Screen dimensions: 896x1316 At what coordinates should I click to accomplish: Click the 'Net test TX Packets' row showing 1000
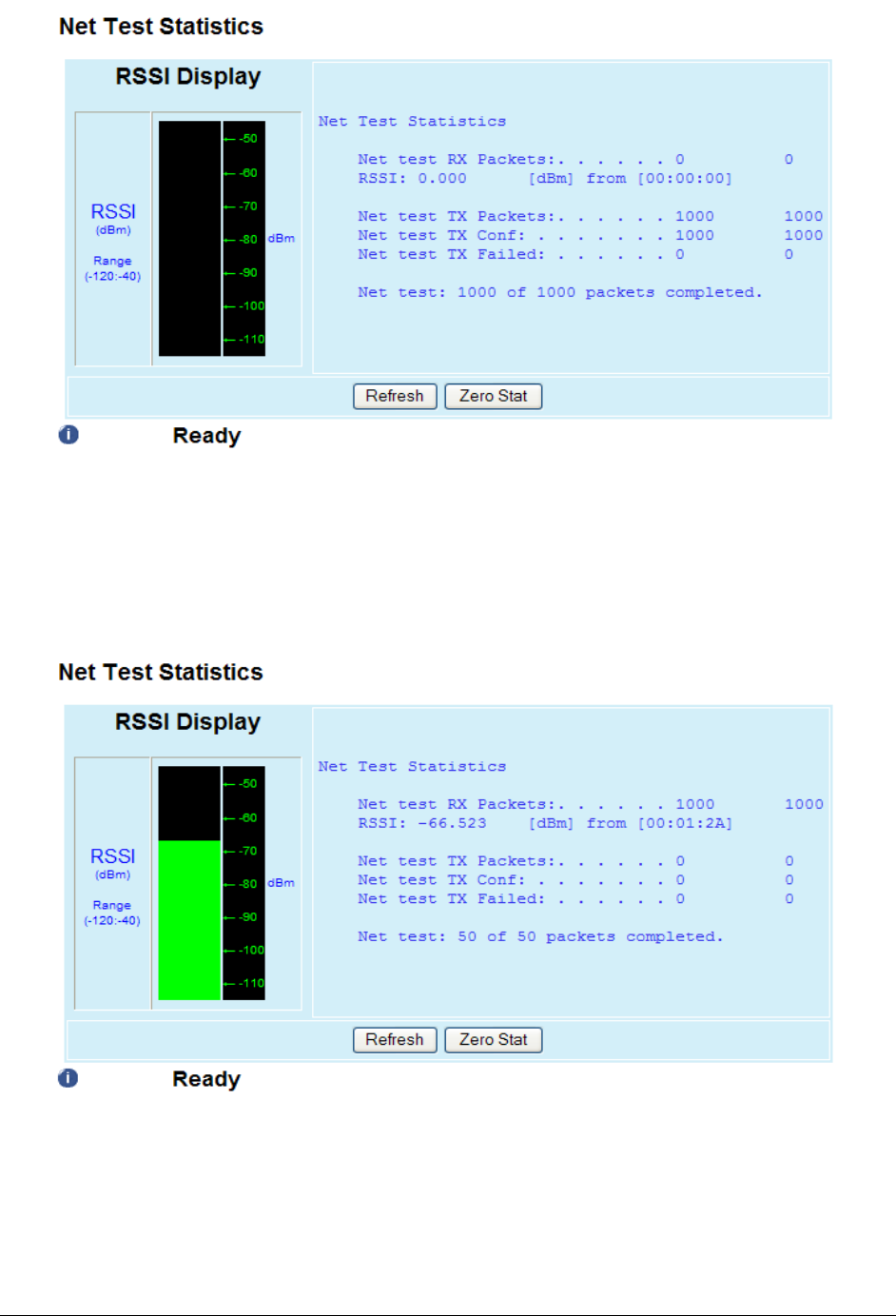click(x=591, y=216)
